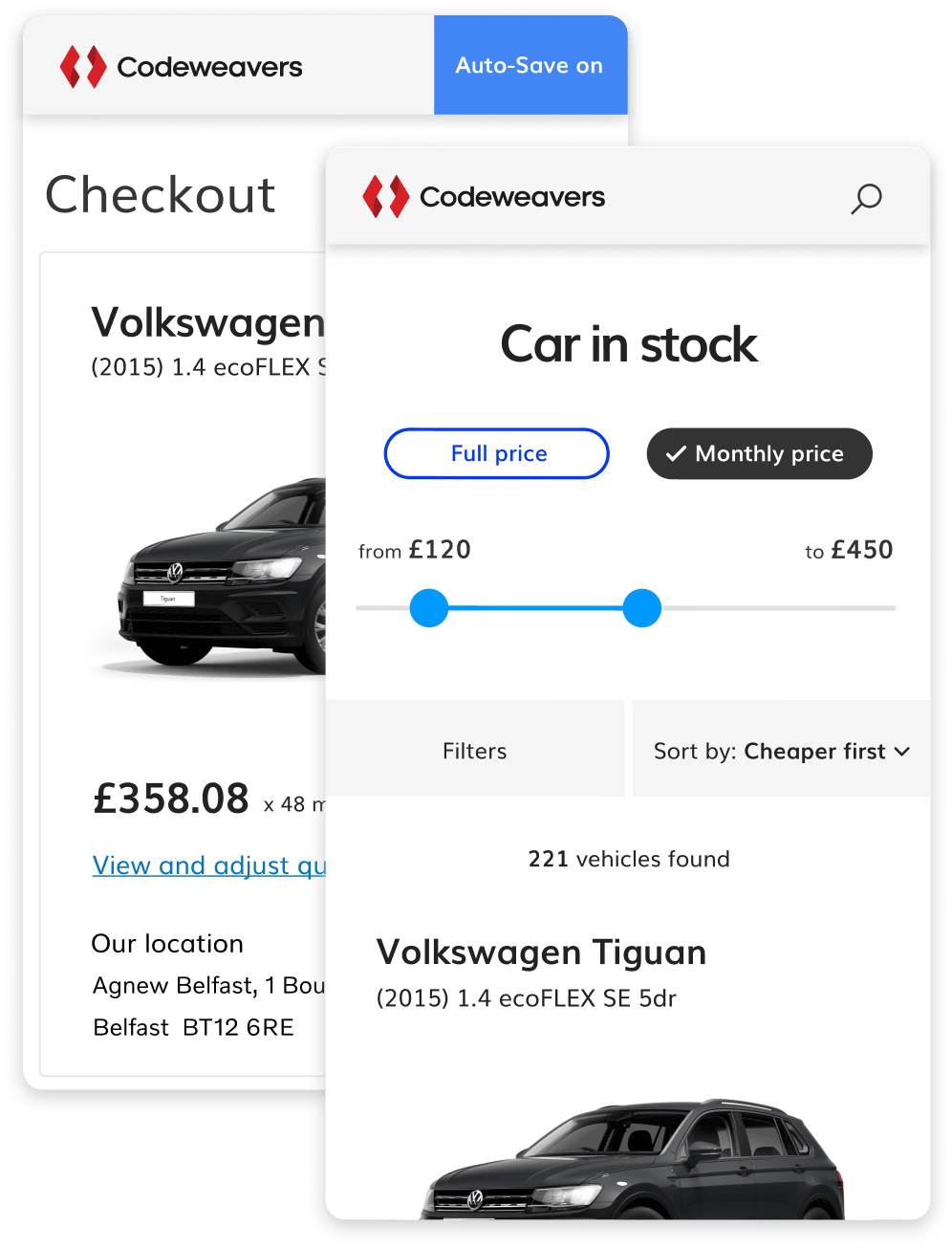This screenshot has width=952, height=1248.
Task: Click the Tiguan thumbnail in stock results
Action: pos(633,1159)
